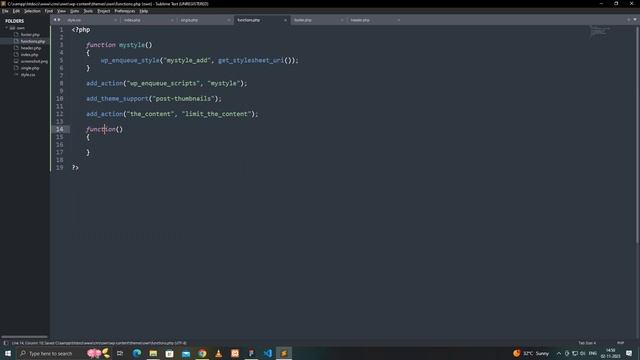The image size is (640, 360).
Task: Open header.php in the sidebar
Action: 31,48
